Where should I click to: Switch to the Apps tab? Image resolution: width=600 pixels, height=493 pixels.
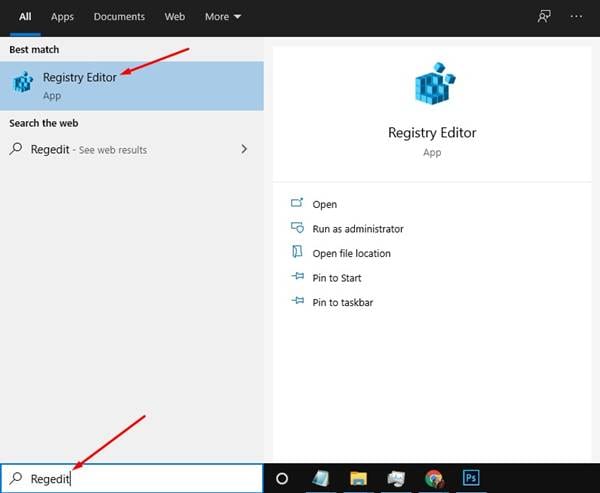point(62,17)
